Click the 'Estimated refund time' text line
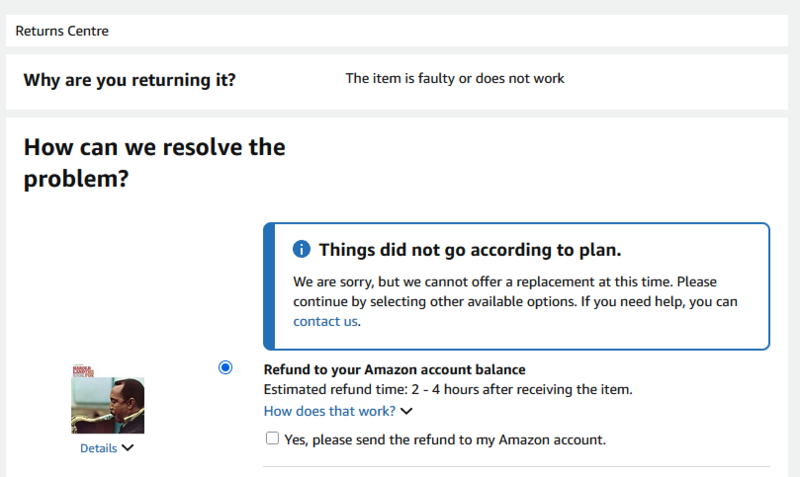Viewport: 800px width, 477px height. coord(448,389)
